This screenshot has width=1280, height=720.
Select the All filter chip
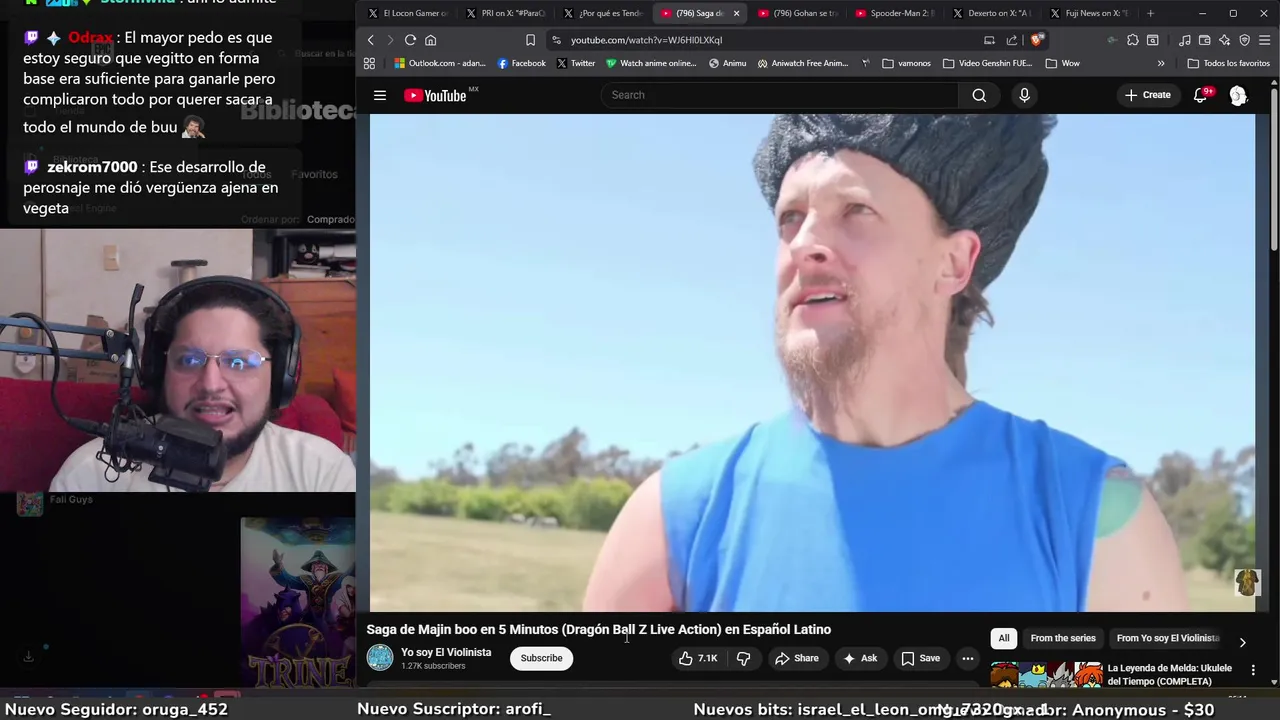[1004, 638]
